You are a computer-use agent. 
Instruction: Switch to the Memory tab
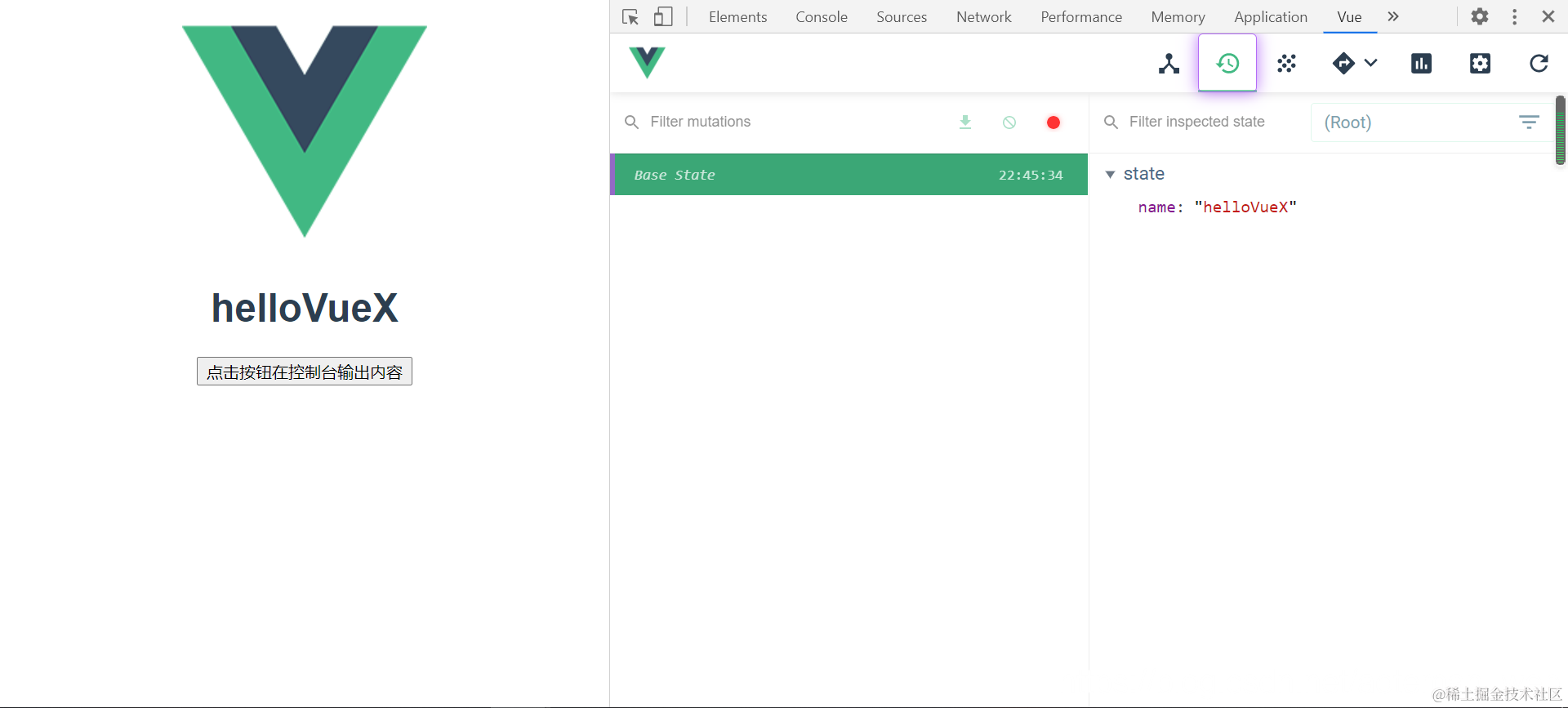click(x=1178, y=16)
